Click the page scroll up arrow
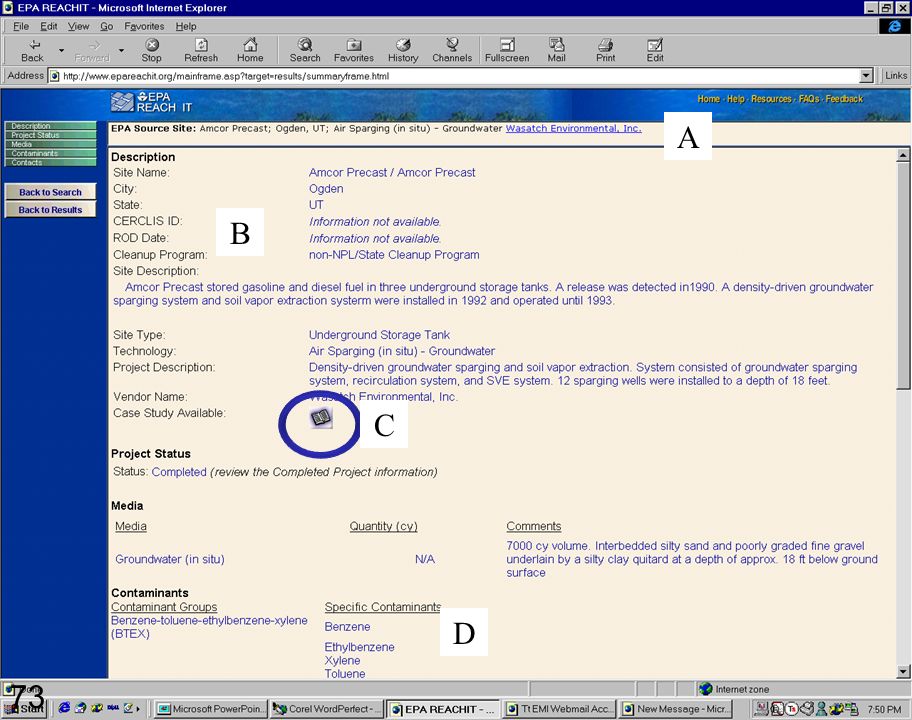 tap(903, 155)
